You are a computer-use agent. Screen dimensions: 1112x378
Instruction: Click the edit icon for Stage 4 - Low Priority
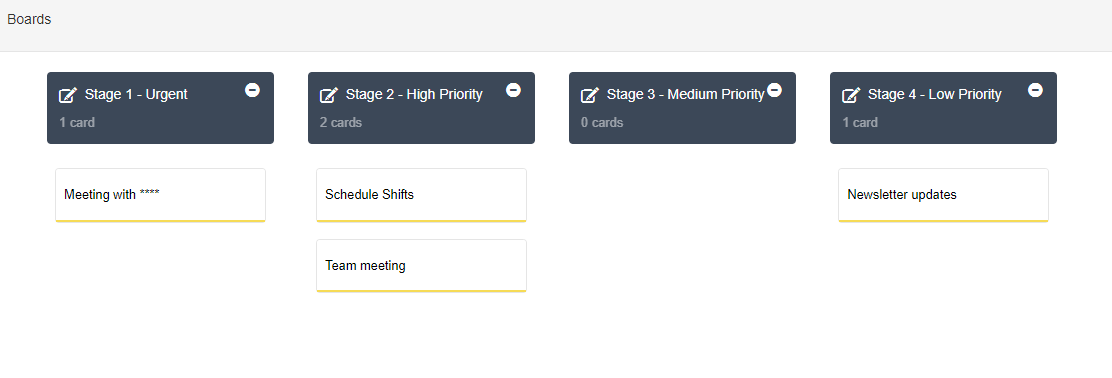[851, 95]
